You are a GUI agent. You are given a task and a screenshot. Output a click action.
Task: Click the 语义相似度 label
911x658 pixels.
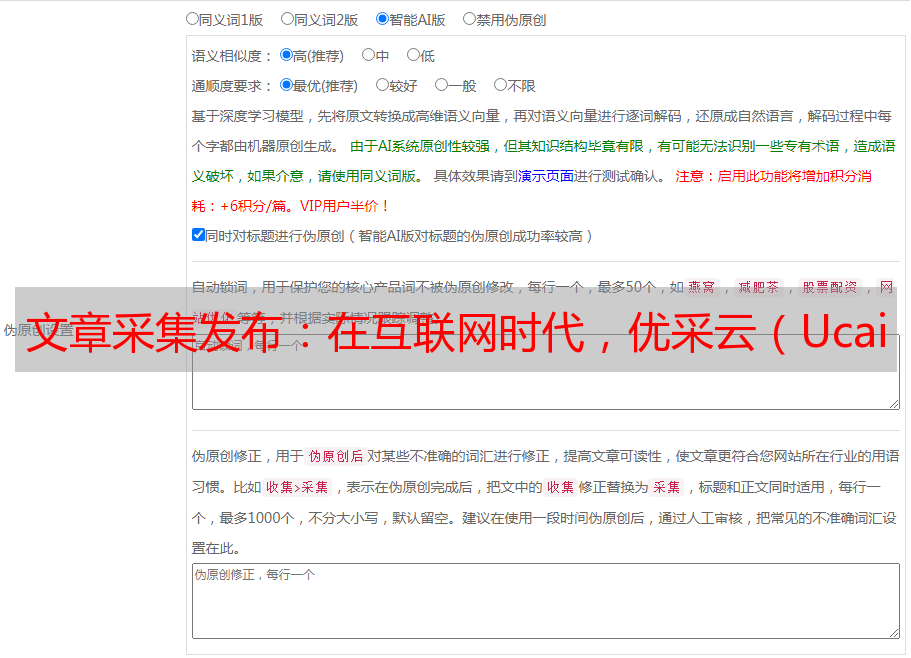(x=231, y=56)
